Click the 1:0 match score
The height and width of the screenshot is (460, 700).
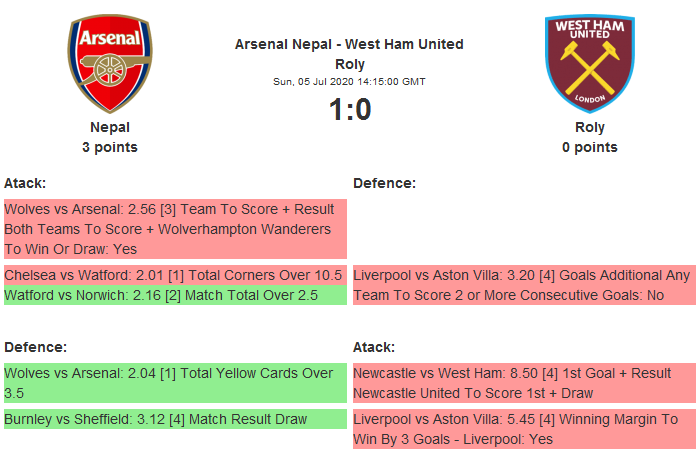[x=349, y=109]
